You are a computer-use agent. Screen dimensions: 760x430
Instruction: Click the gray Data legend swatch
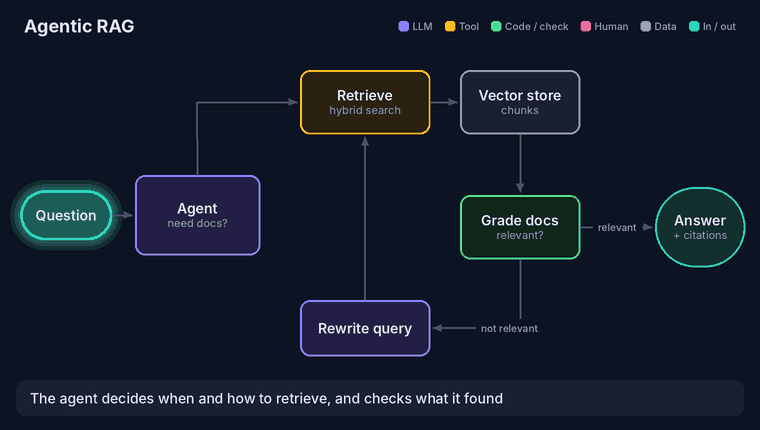point(645,26)
